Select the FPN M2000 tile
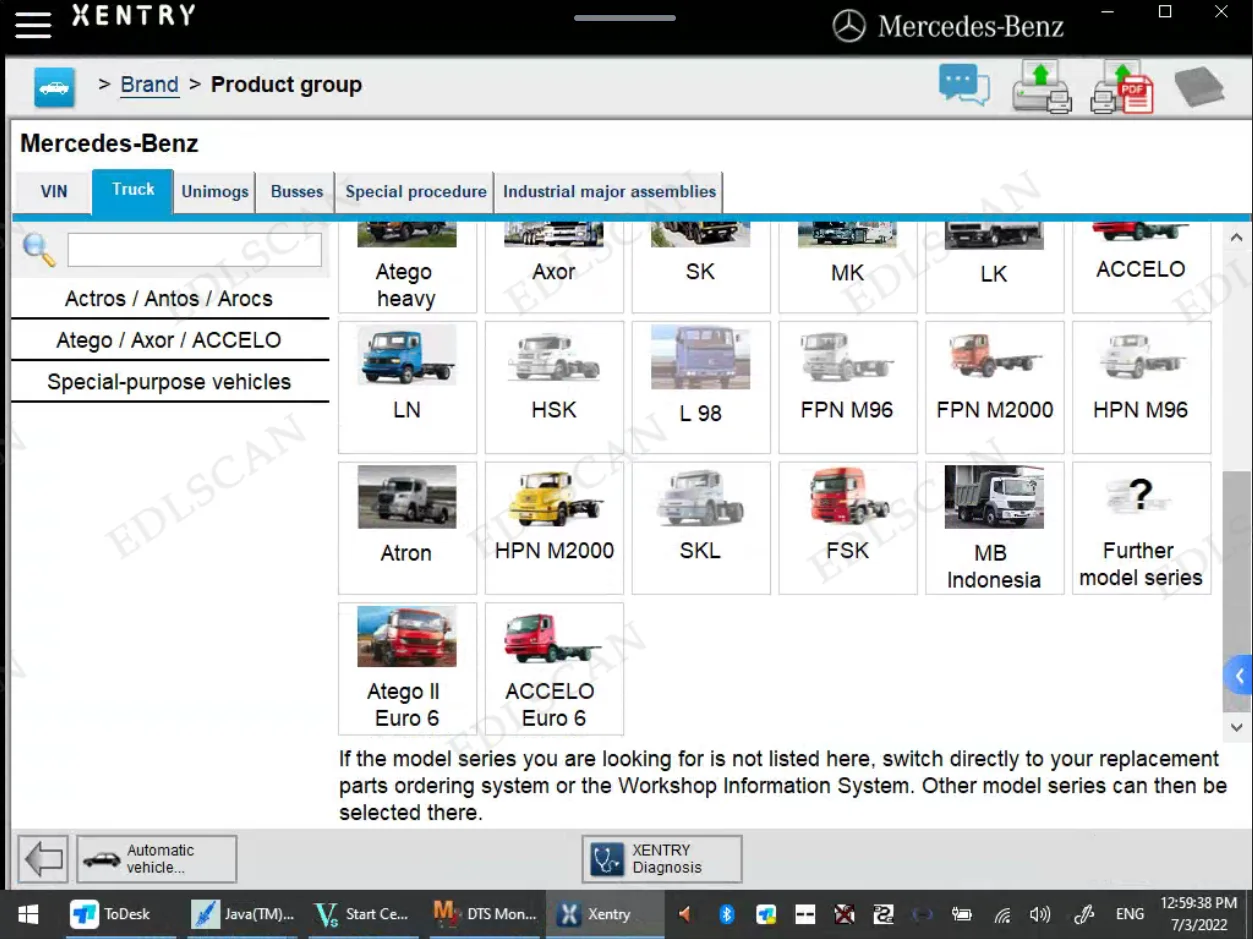 point(994,387)
